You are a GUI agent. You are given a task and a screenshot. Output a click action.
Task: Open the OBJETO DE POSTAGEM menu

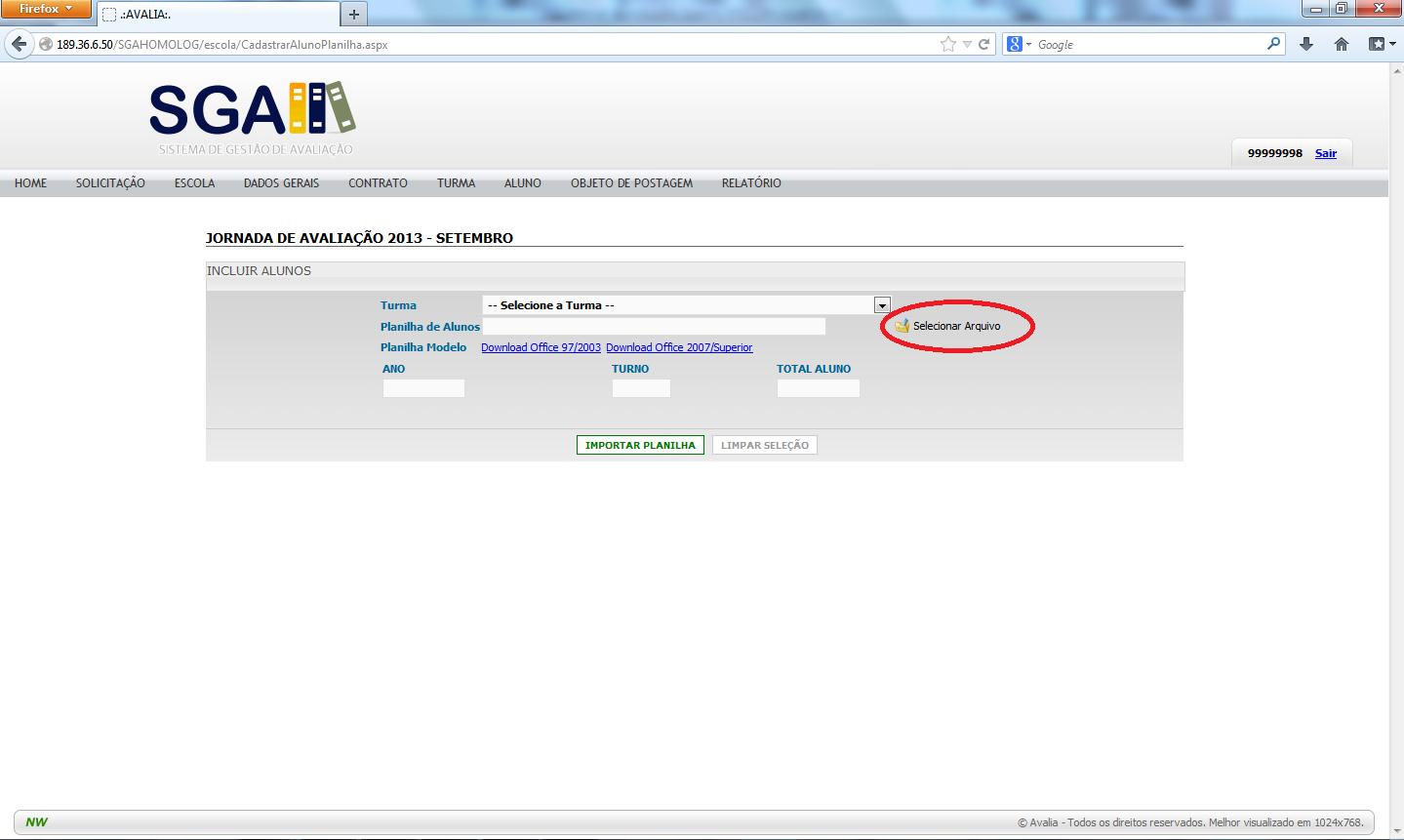point(631,183)
